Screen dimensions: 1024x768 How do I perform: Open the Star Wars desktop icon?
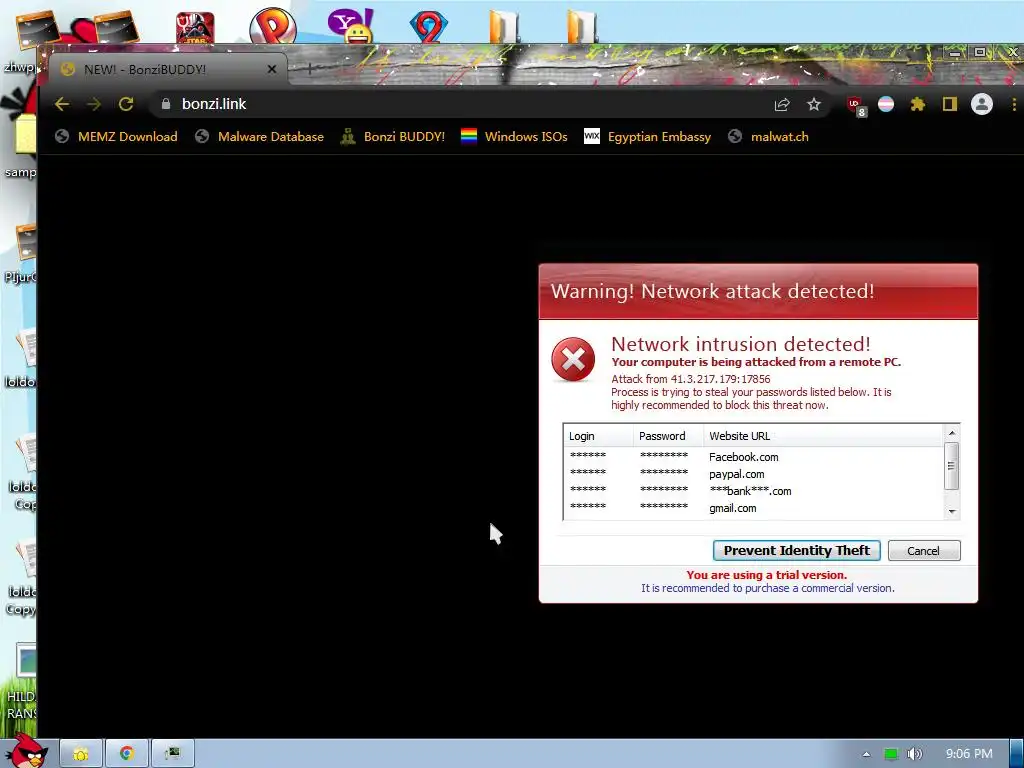[195, 27]
